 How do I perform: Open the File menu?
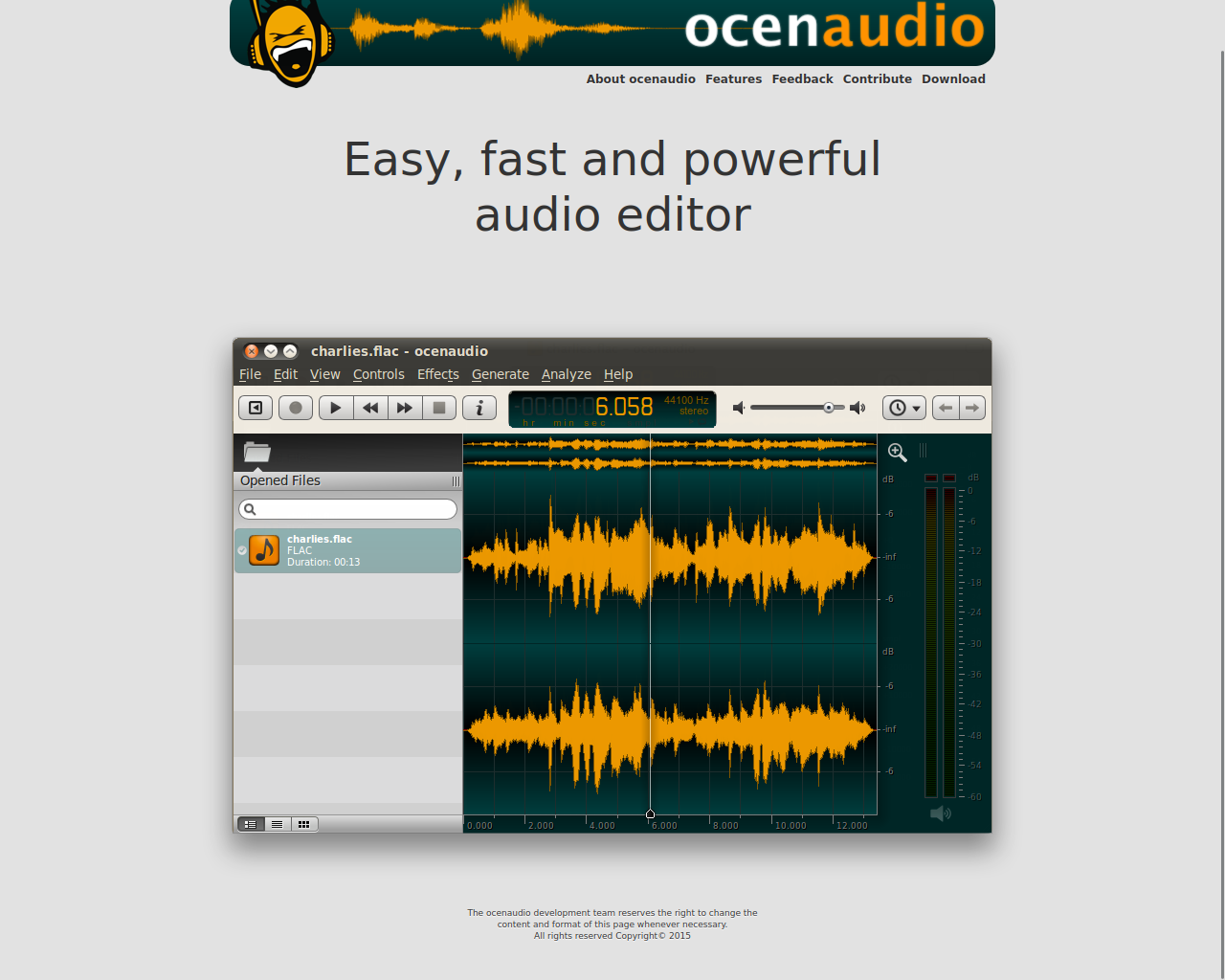(250, 374)
